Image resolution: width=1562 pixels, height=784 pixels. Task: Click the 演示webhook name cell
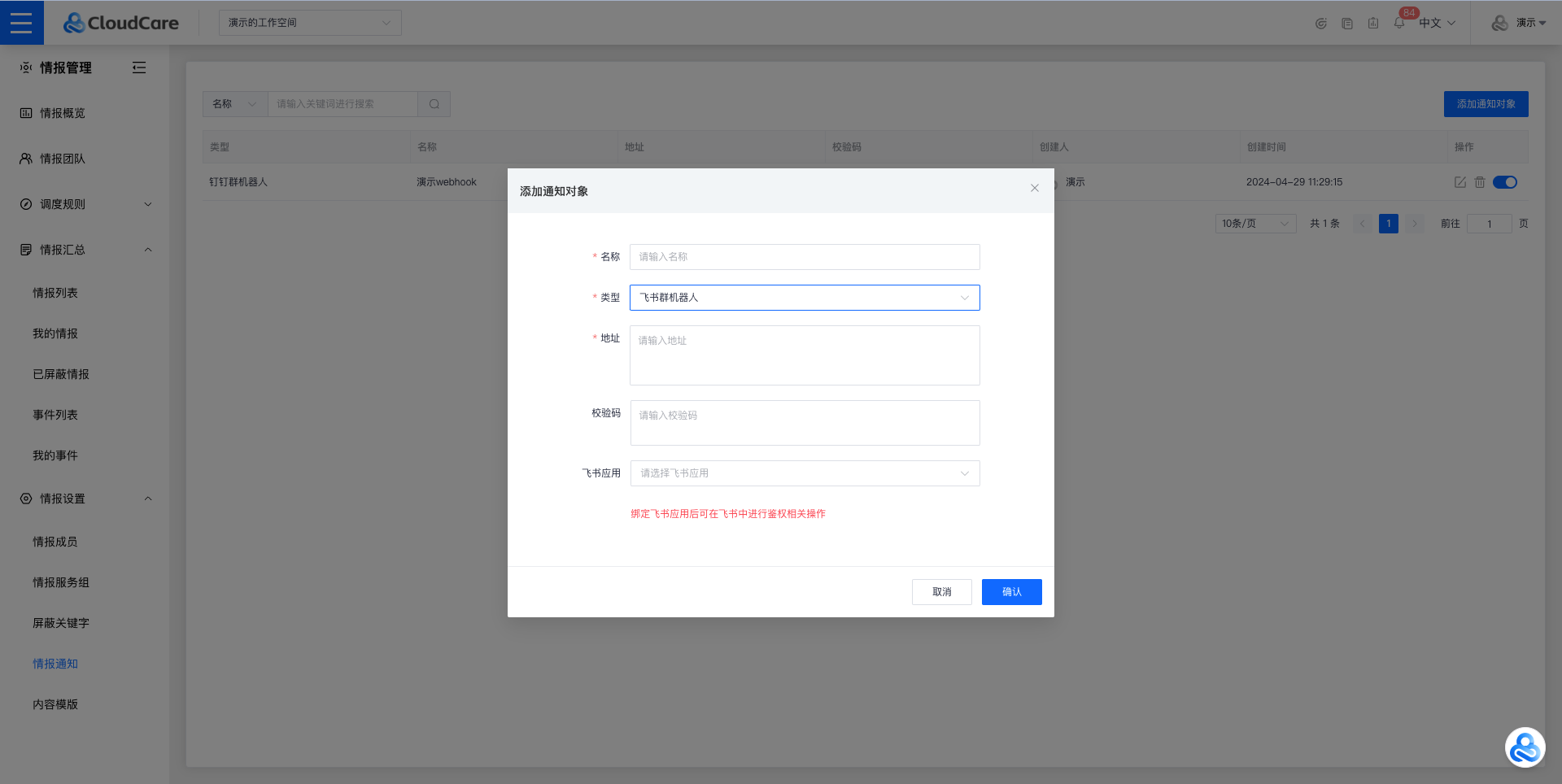[447, 182]
